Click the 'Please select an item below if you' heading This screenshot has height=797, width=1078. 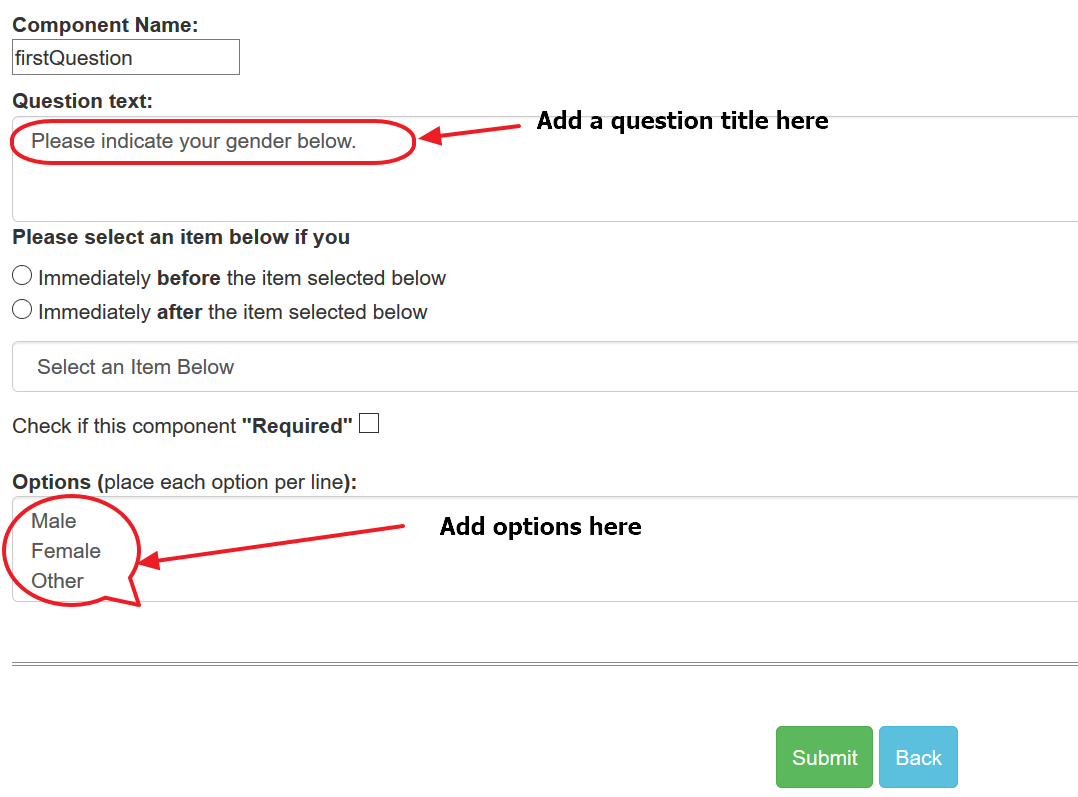point(181,237)
